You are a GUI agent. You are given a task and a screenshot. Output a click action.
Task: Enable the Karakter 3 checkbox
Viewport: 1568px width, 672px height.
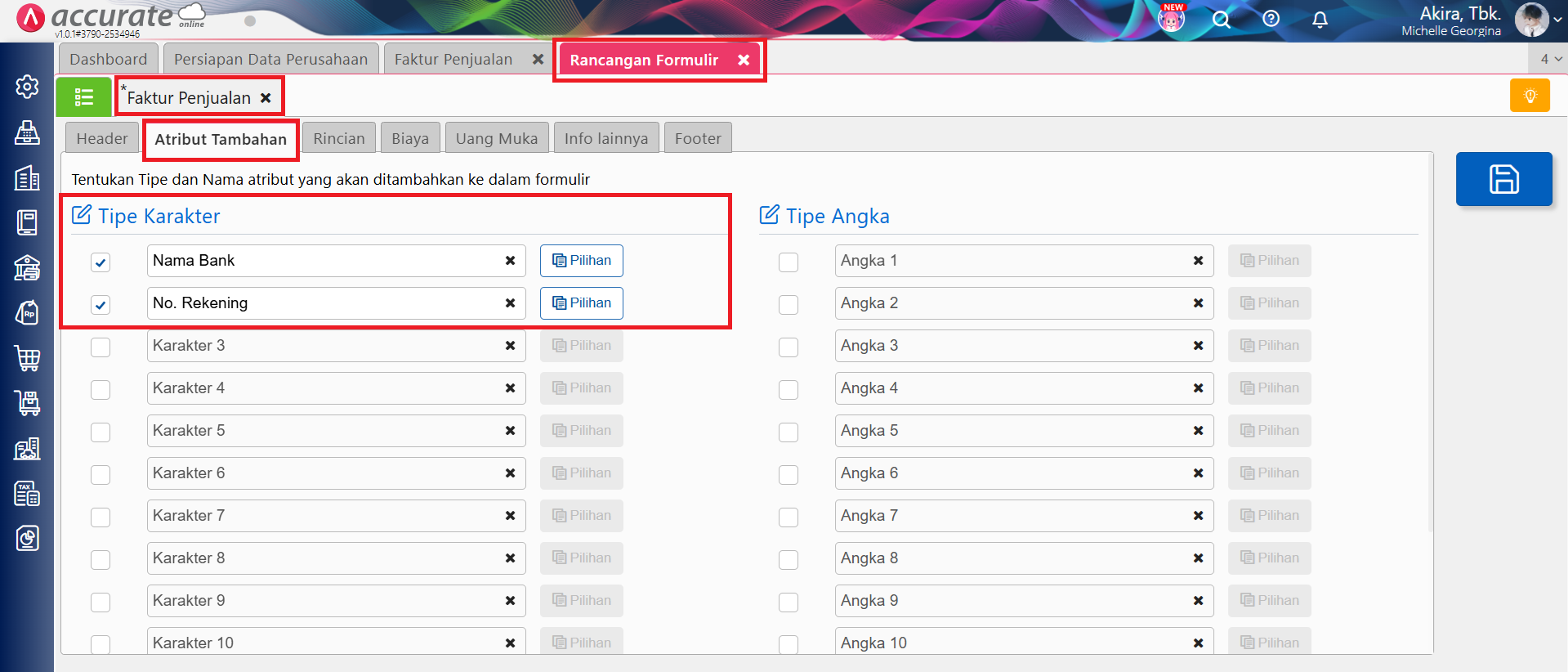101,347
